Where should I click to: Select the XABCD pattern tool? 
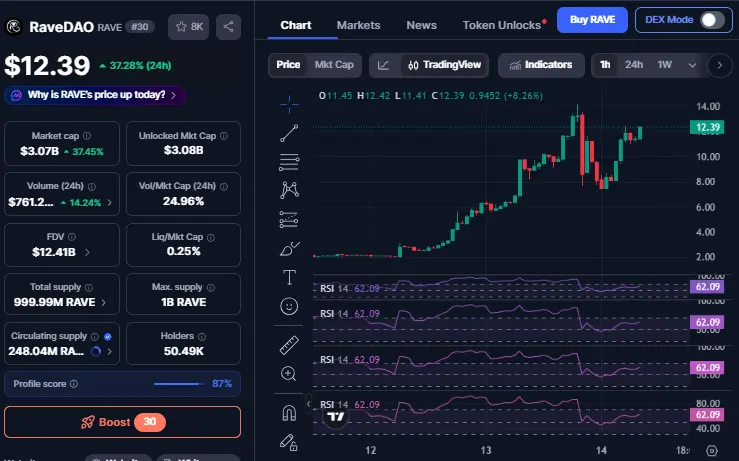[x=289, y=190]
